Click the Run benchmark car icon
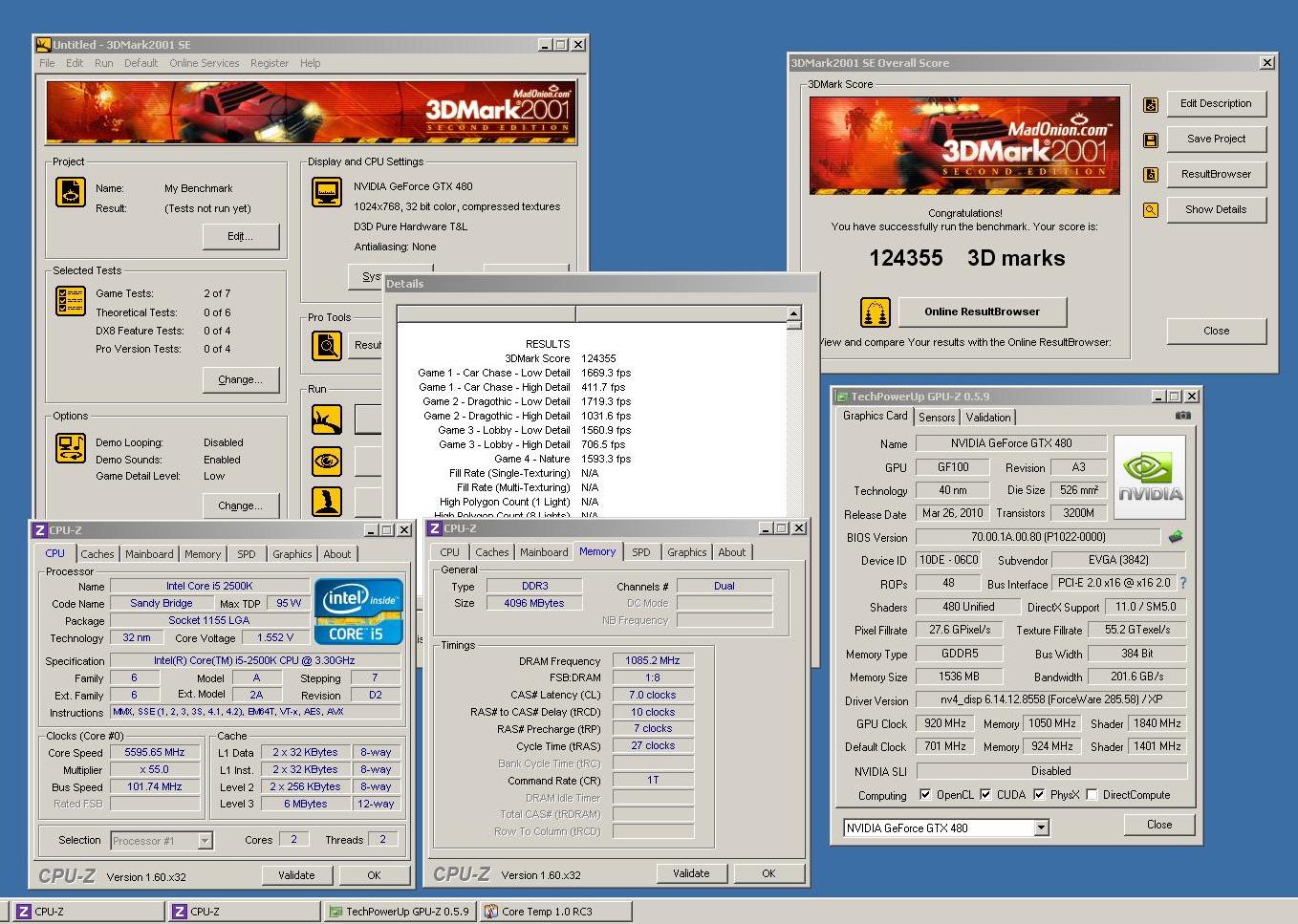This screenshot has width=1298, height=924. tap(327, 419)
